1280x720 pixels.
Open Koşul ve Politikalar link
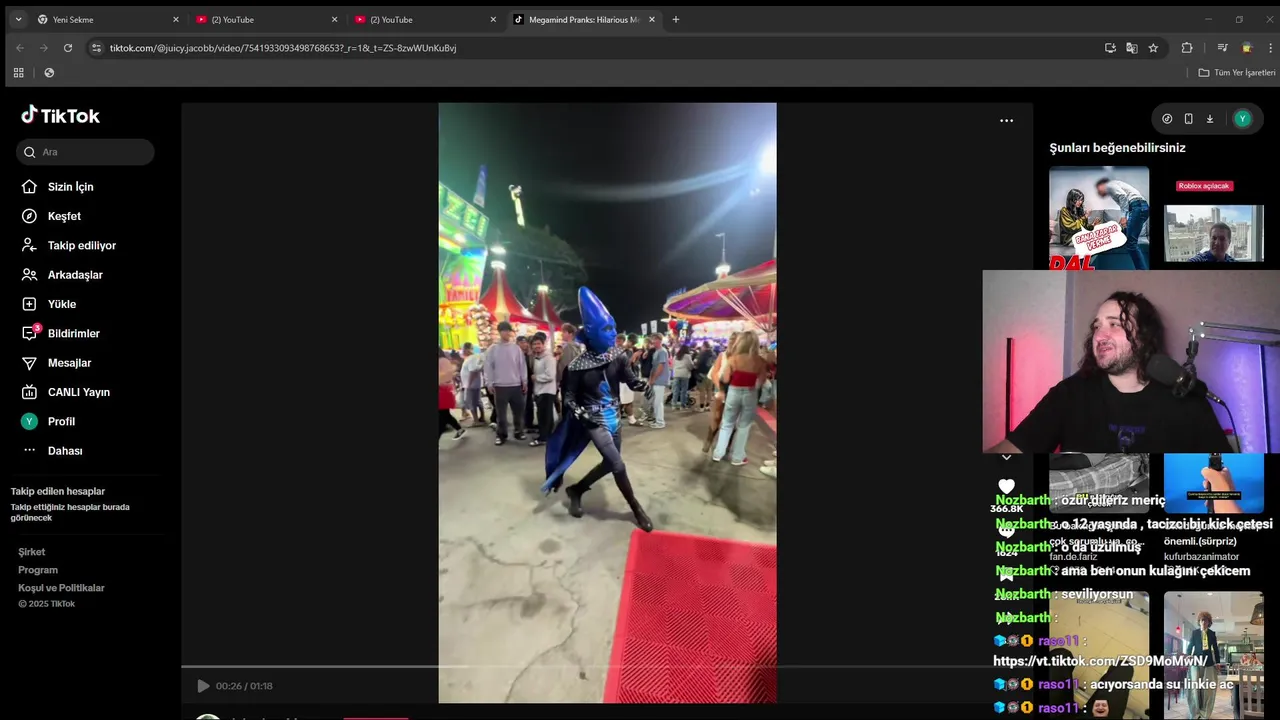pos(61,588)
